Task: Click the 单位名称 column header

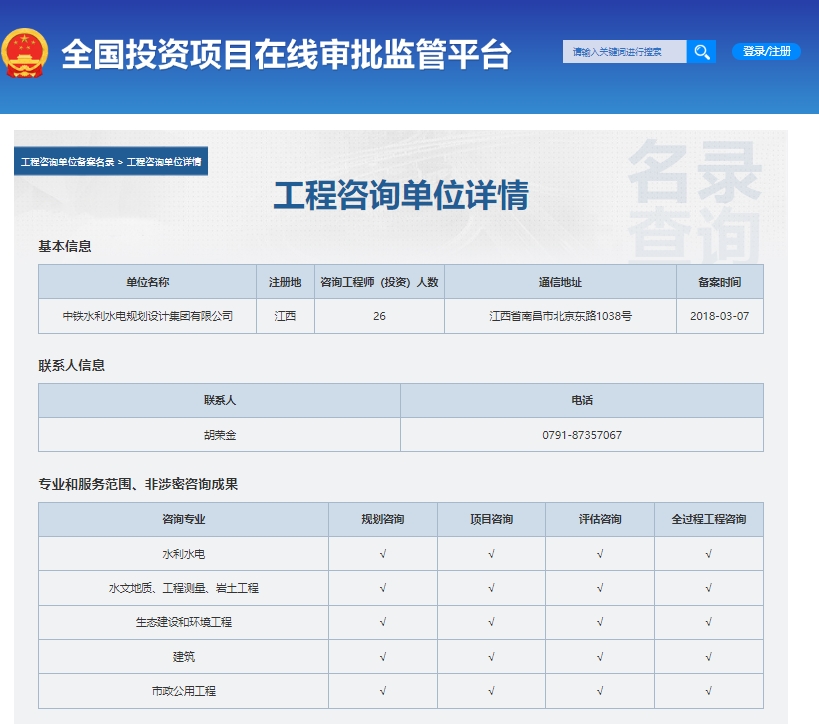Action: [x=147, y=282]
